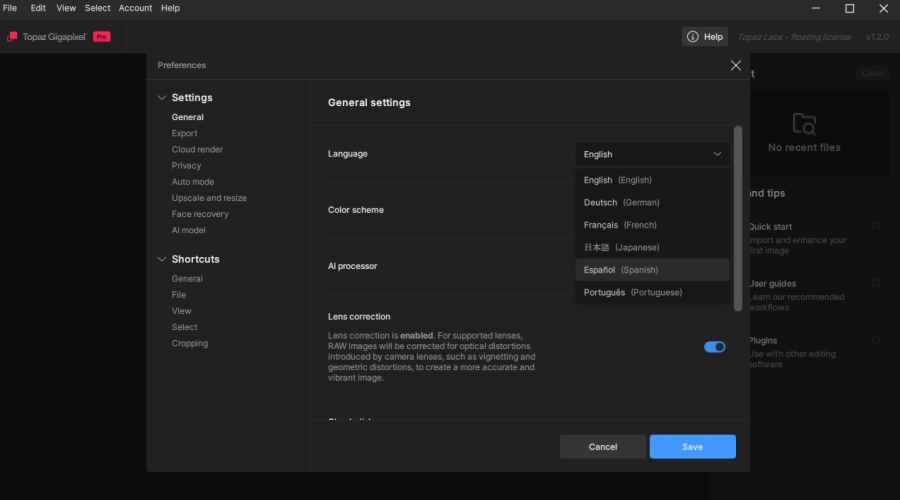Click the Help button info icon
Screen dimensions: 900x500
pyautogui.click(x=693, y=37)
